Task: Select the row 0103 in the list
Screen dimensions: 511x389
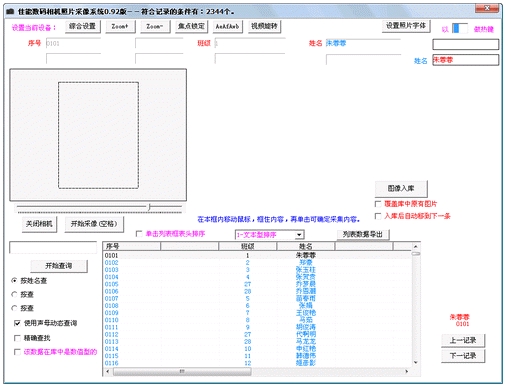Action: click(257, 270)
